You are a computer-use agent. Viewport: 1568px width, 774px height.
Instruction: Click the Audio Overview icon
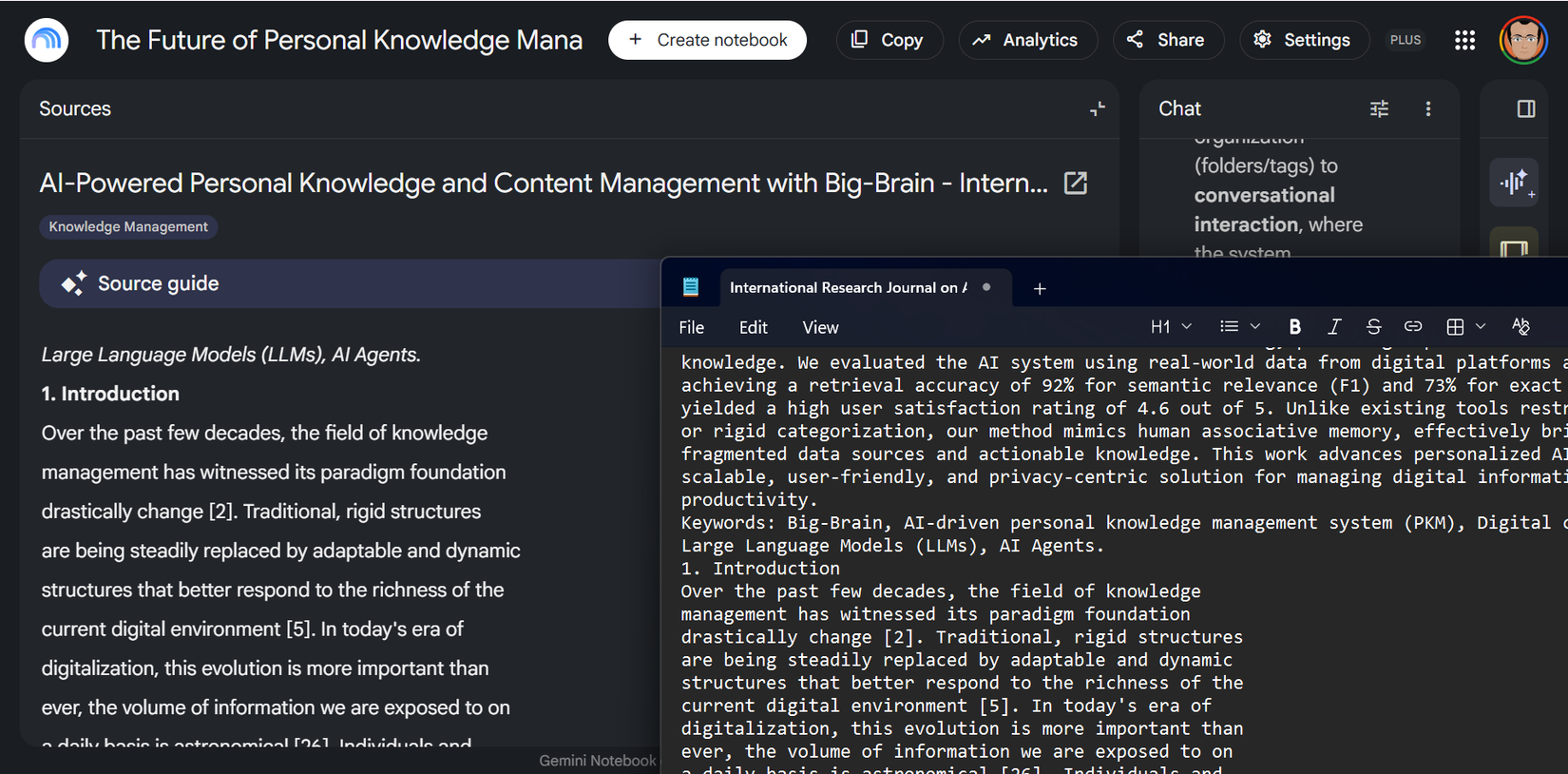click(1515, 182)
